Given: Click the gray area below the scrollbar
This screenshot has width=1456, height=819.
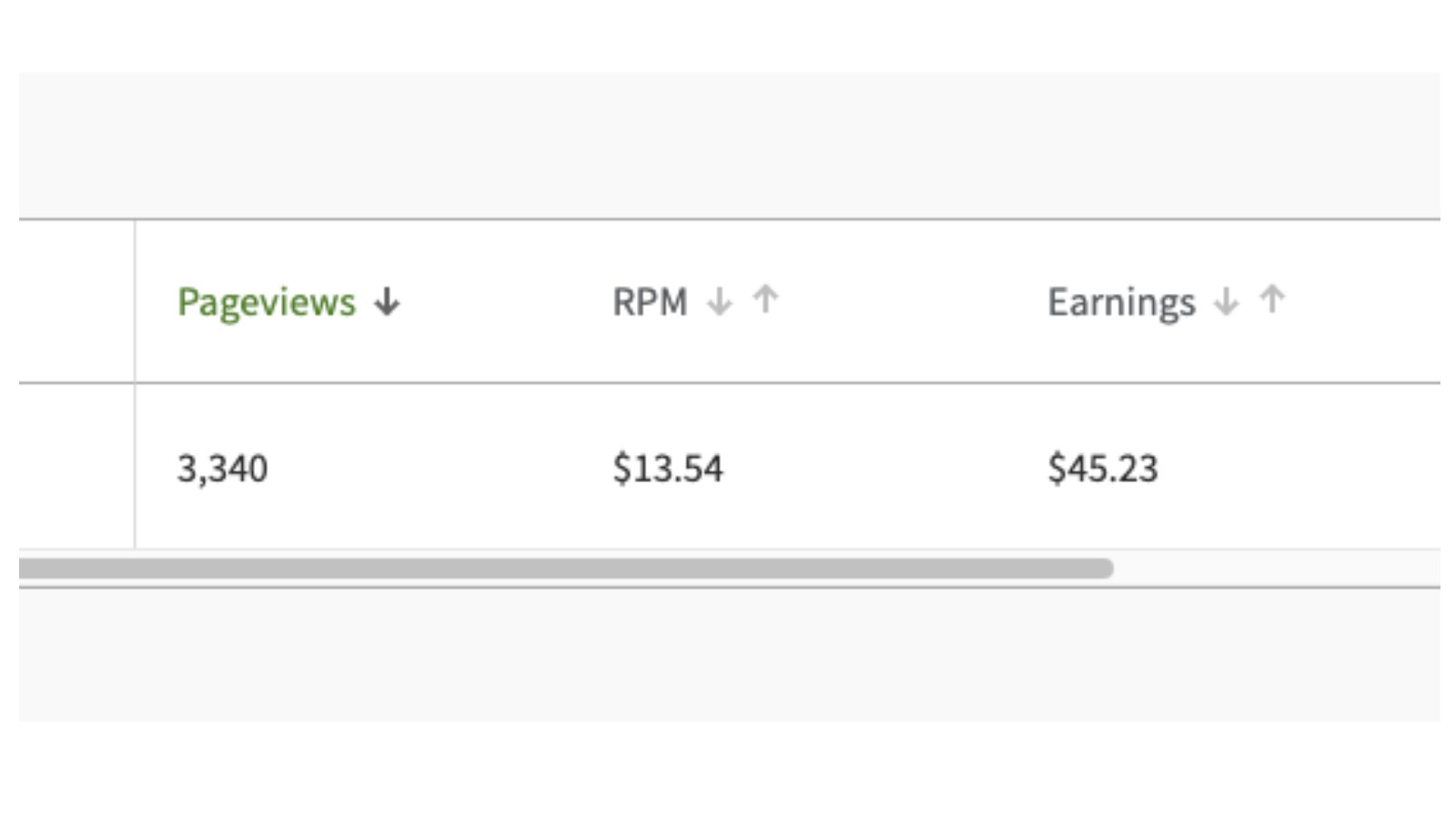Looking at the screenshot, I should pyautogui.click(x=728, y=655).
